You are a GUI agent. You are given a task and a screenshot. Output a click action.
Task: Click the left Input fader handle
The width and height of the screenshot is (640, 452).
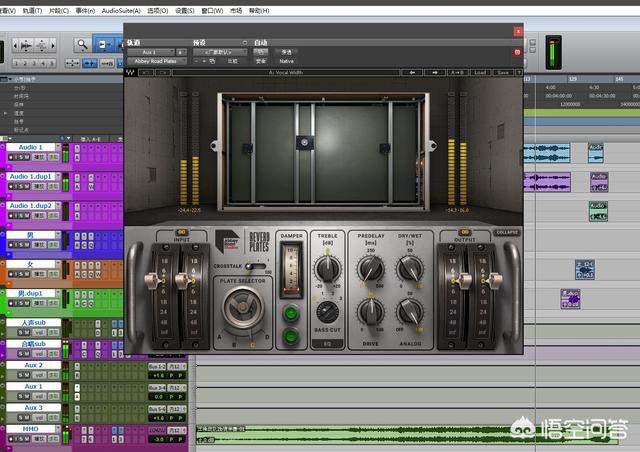(152, 280)
